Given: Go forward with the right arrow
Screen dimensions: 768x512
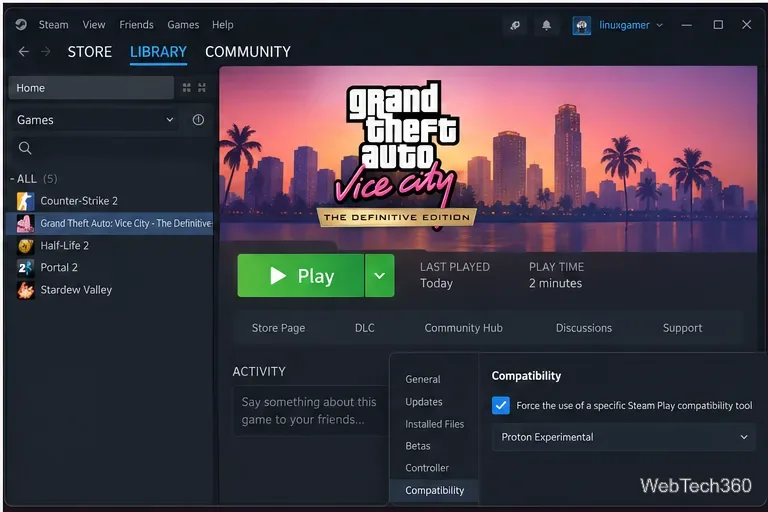Looking at the screenshot, I should [46, 51].
